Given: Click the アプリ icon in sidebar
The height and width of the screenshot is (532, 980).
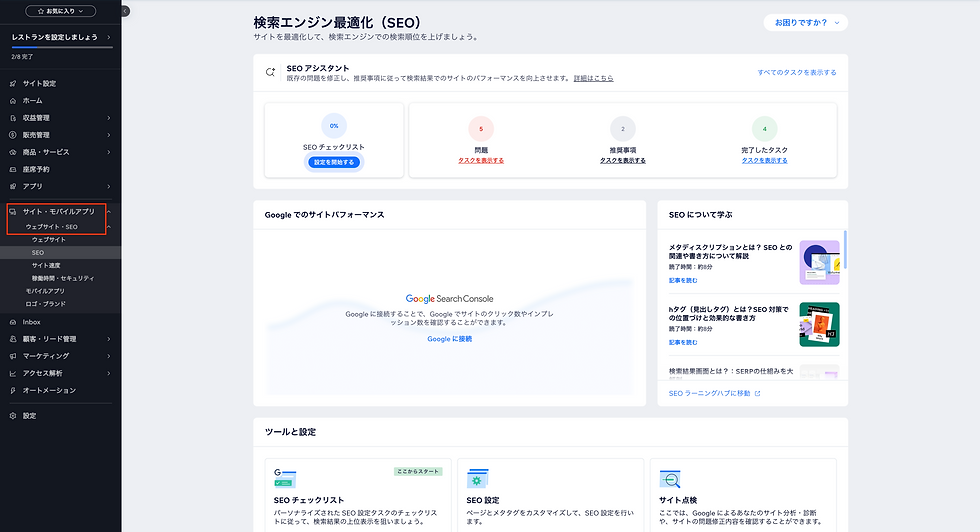Looking at the screenshot, I should pyautogui.click(x=12, y=186).
